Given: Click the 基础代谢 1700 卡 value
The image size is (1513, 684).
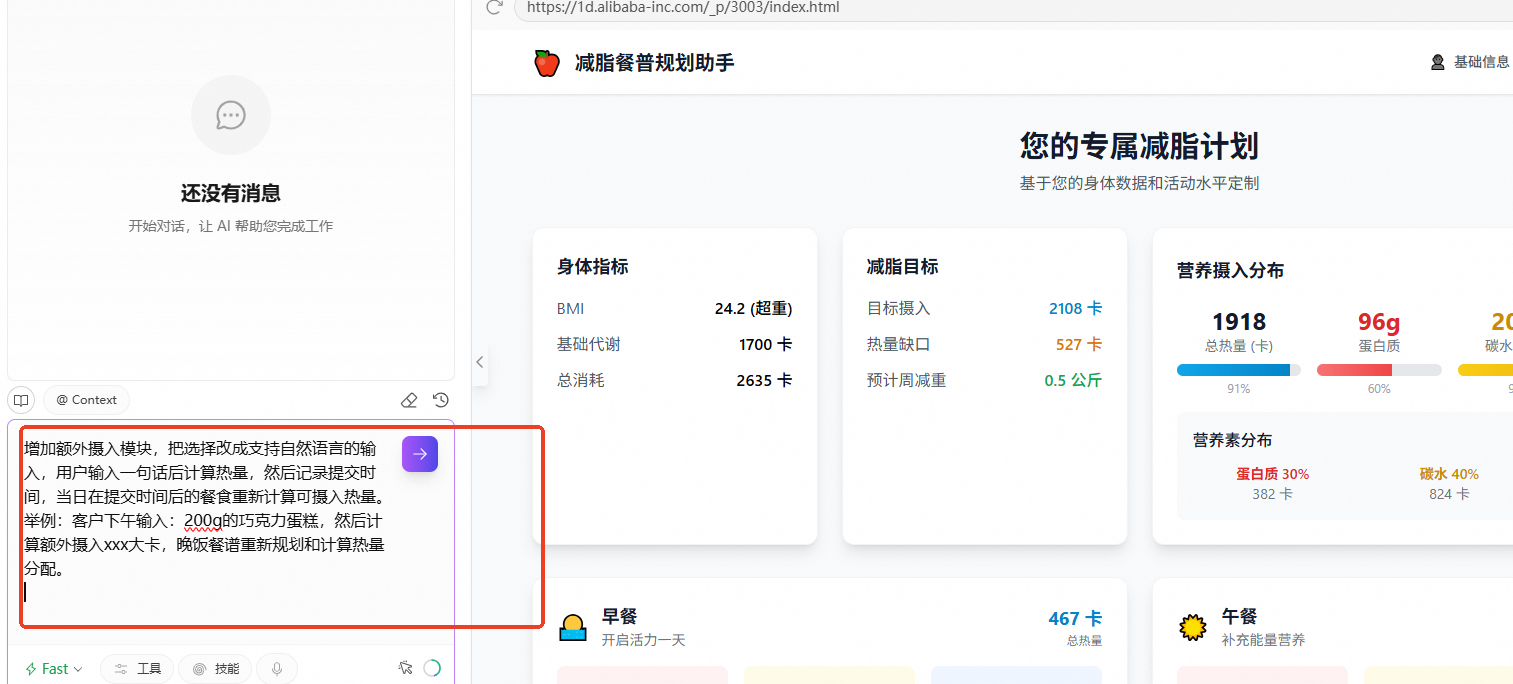Looking at the screenshot, I should pyautogui.click(x=765, y=345).
